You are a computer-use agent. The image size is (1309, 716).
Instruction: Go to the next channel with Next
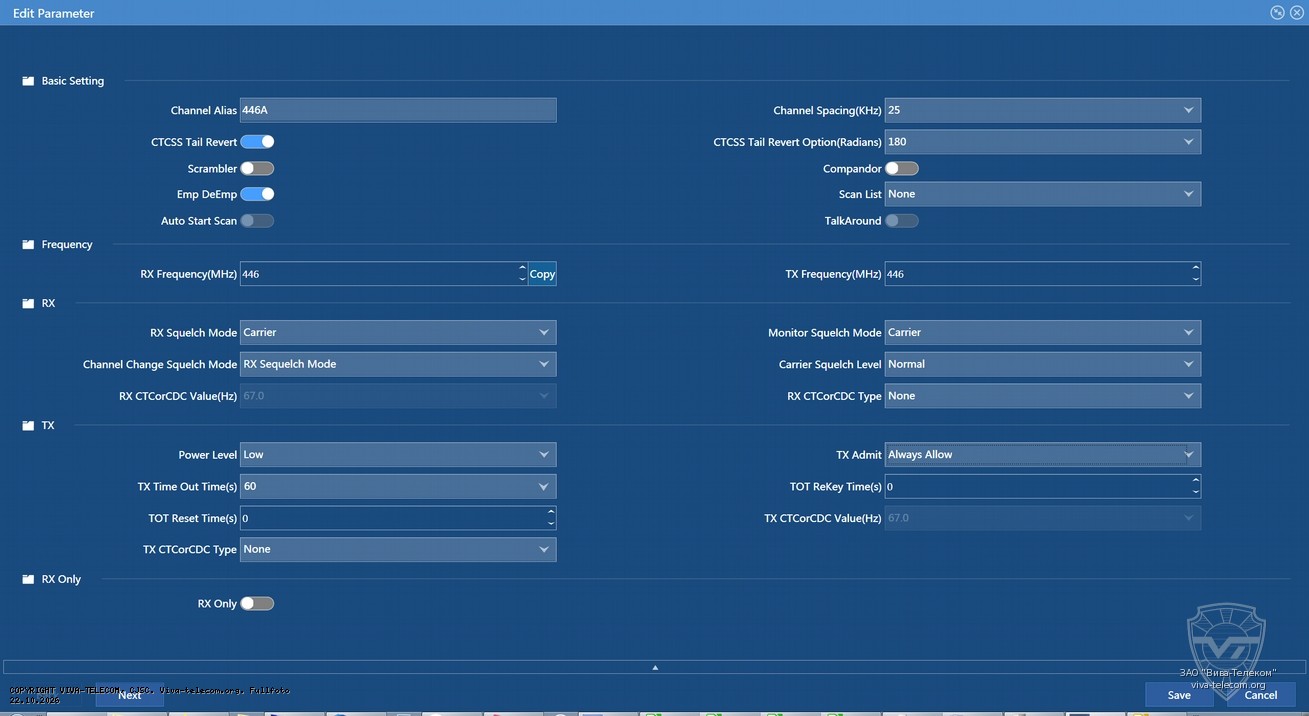[130, 695]
